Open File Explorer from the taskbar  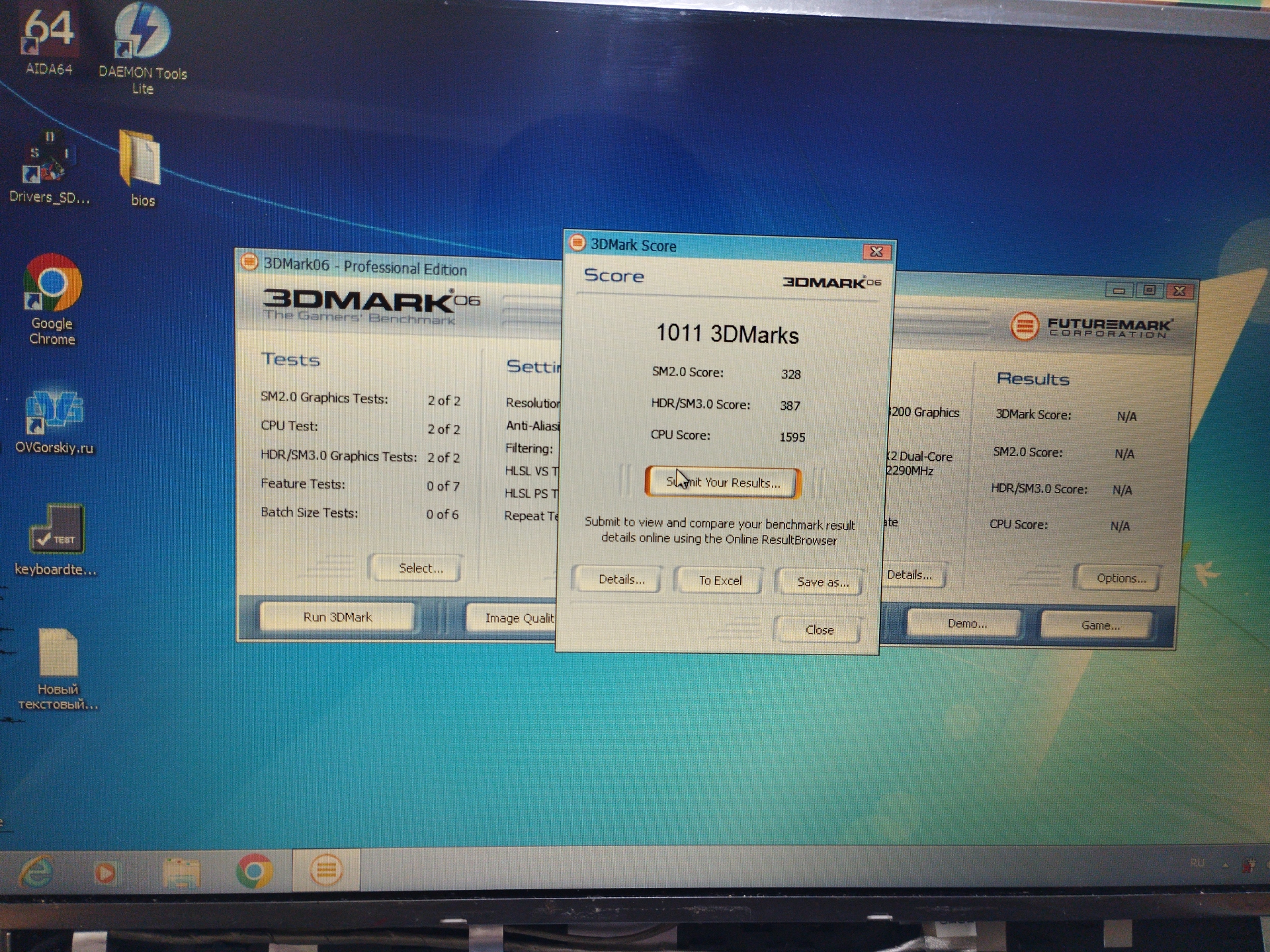181,873
